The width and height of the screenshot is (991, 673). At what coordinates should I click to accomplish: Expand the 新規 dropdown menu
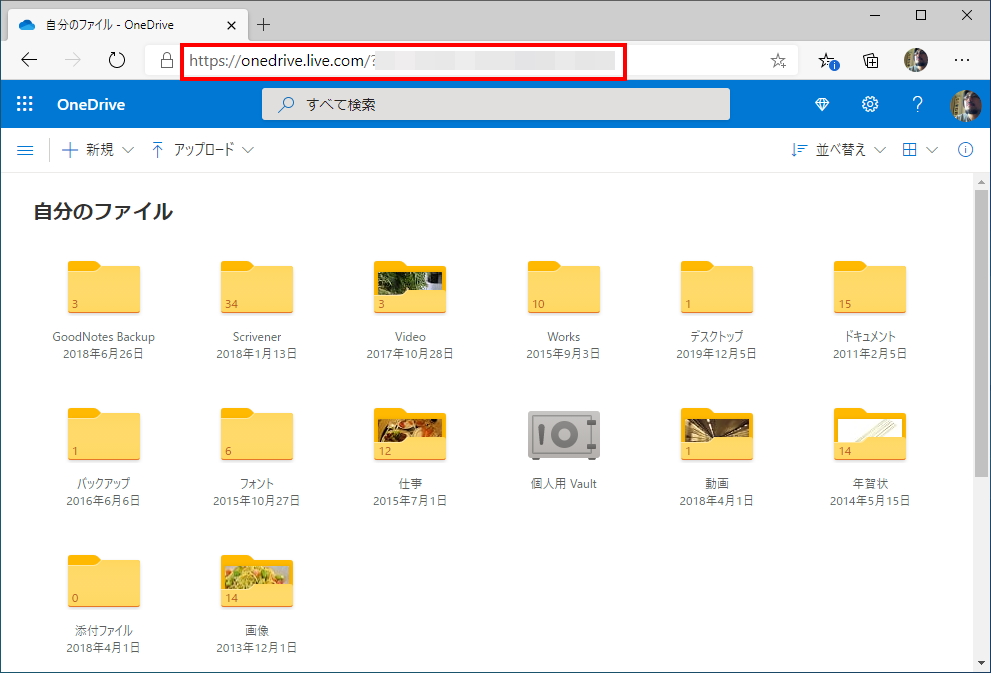pos(98,150)
